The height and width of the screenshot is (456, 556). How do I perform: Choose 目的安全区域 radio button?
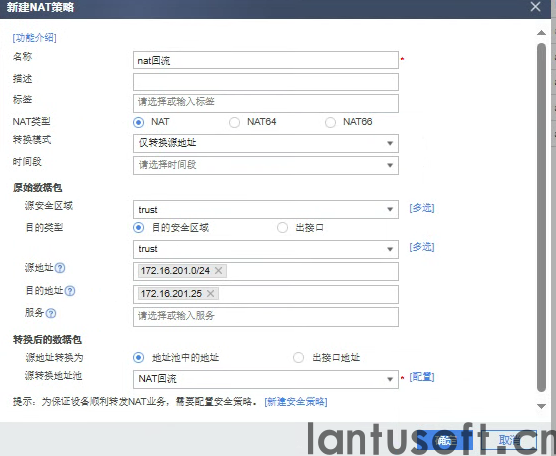[138, 228]
